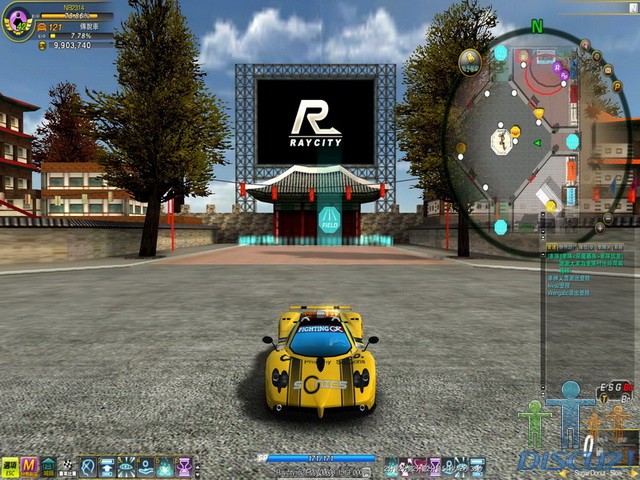Image resolution: width=640 pixels, height=480 pixels.
Task: Open the garage house icon
Action: click(49, 467)
